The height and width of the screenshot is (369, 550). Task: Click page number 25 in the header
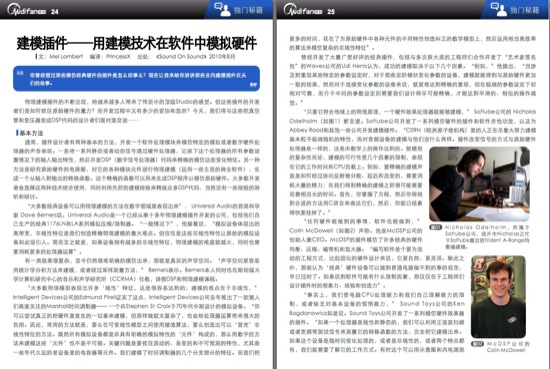coord(331,12)
